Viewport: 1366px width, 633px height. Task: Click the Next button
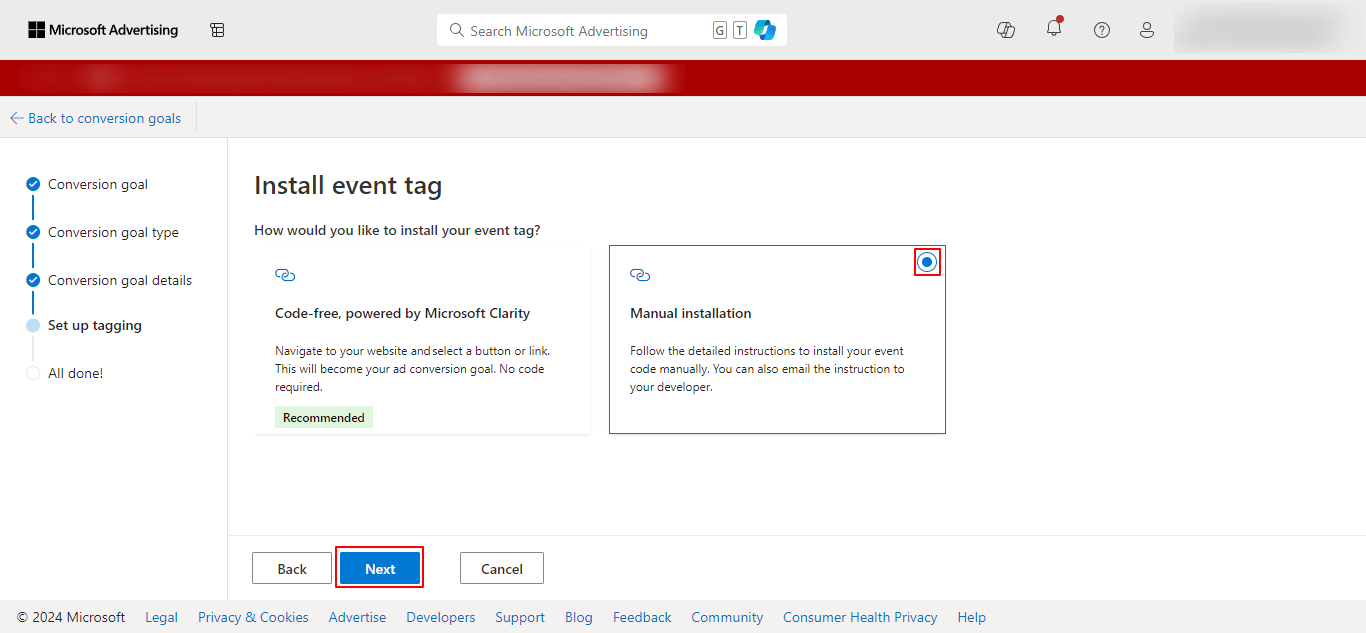[380, 568]
